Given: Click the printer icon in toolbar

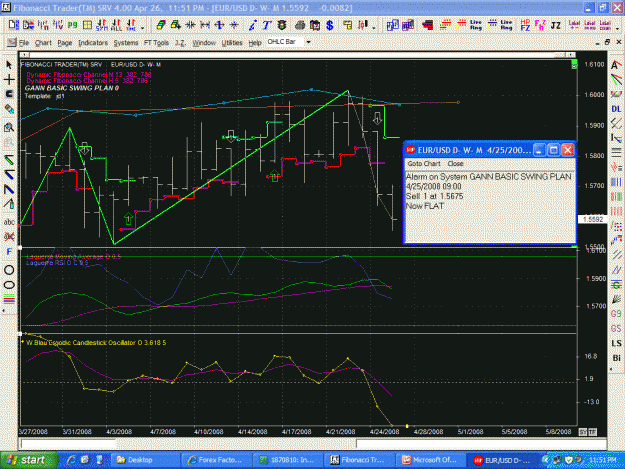Looking at the screenshot, I should tap(300, 26).
